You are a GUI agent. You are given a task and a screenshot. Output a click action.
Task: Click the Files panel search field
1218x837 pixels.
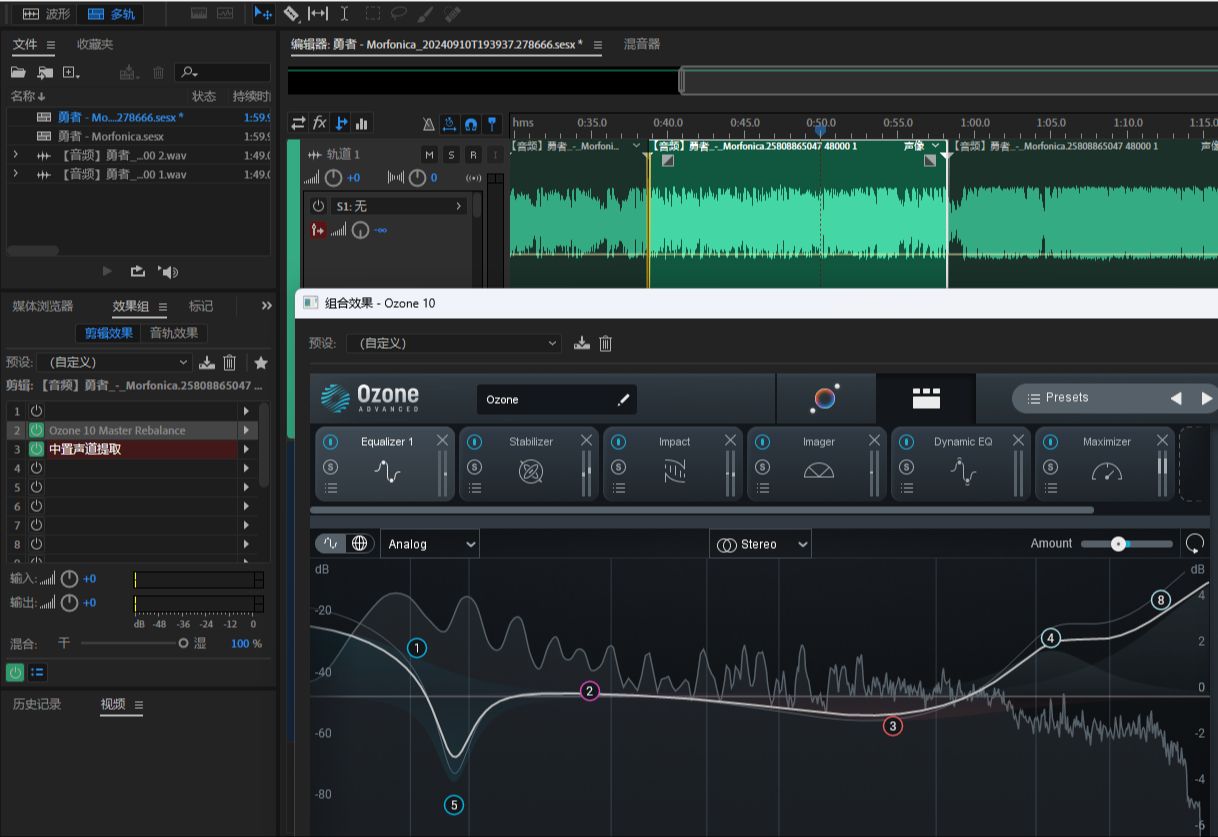[222, 73]
